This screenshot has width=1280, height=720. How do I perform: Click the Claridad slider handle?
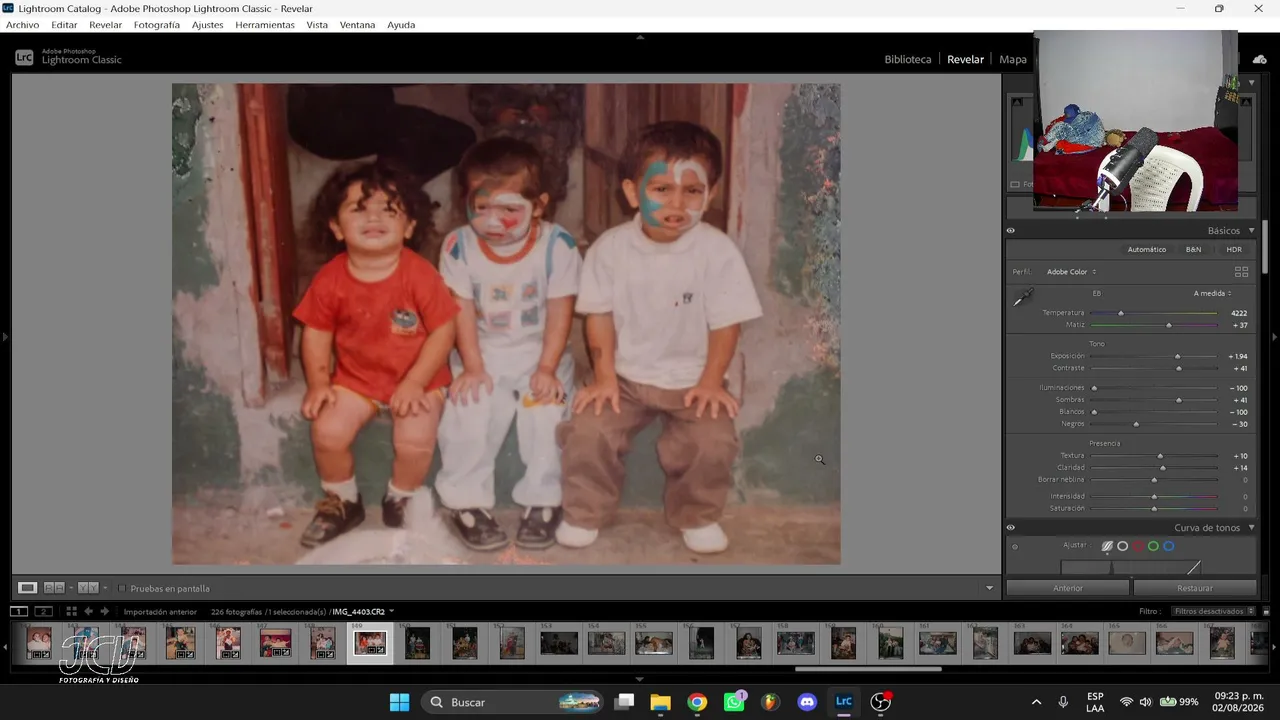(x=1162, y=468)
